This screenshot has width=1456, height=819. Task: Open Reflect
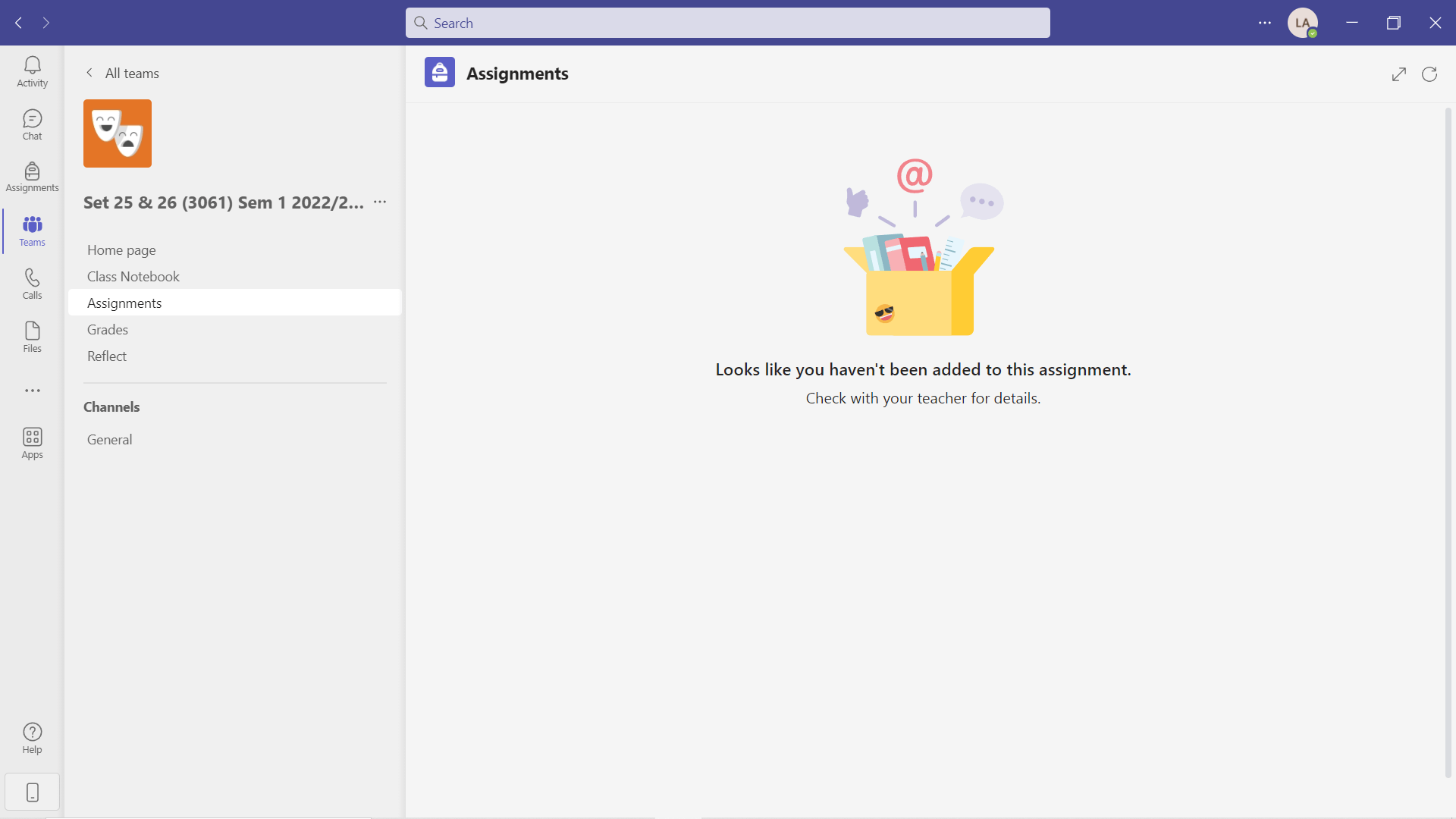(235, 356)
